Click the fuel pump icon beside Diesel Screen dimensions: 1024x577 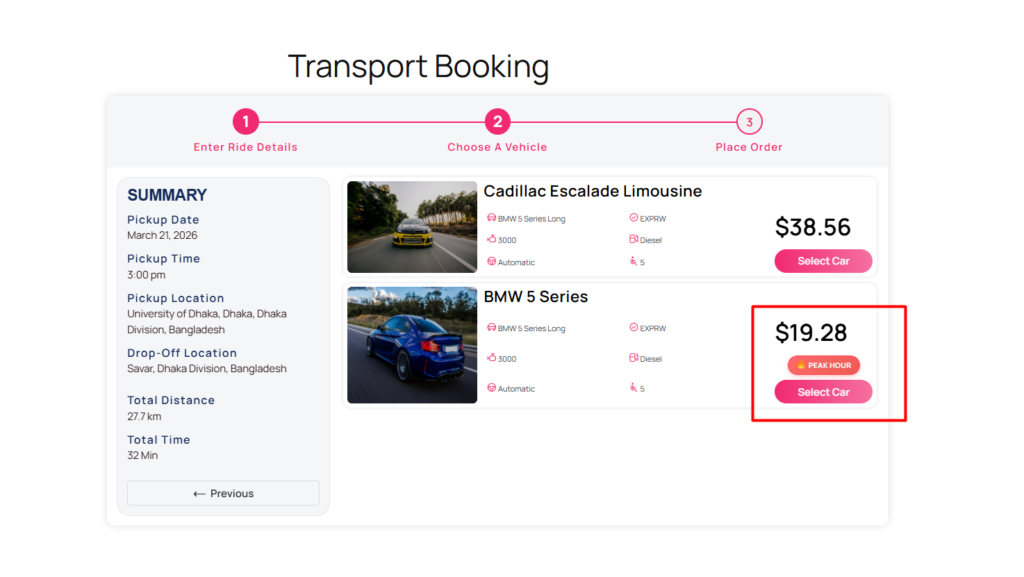coord(633,358)
